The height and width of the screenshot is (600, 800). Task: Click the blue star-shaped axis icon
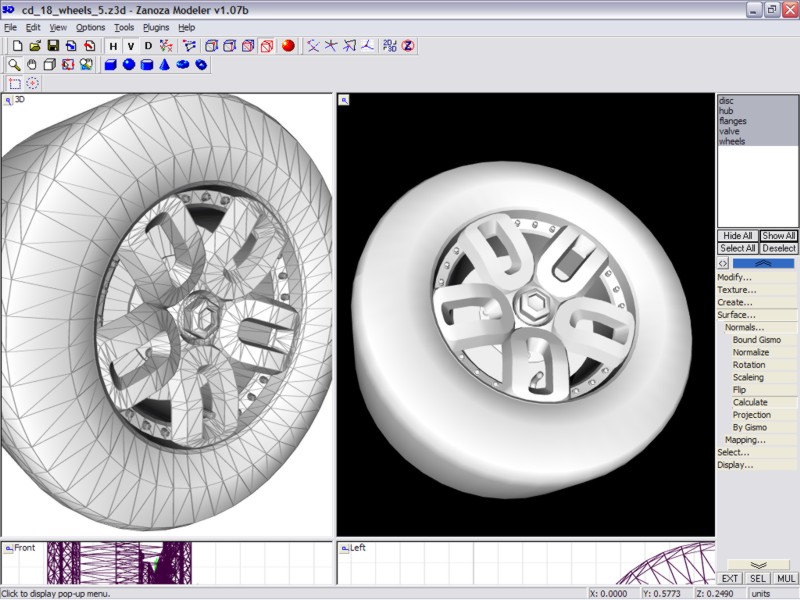(331, 46)
